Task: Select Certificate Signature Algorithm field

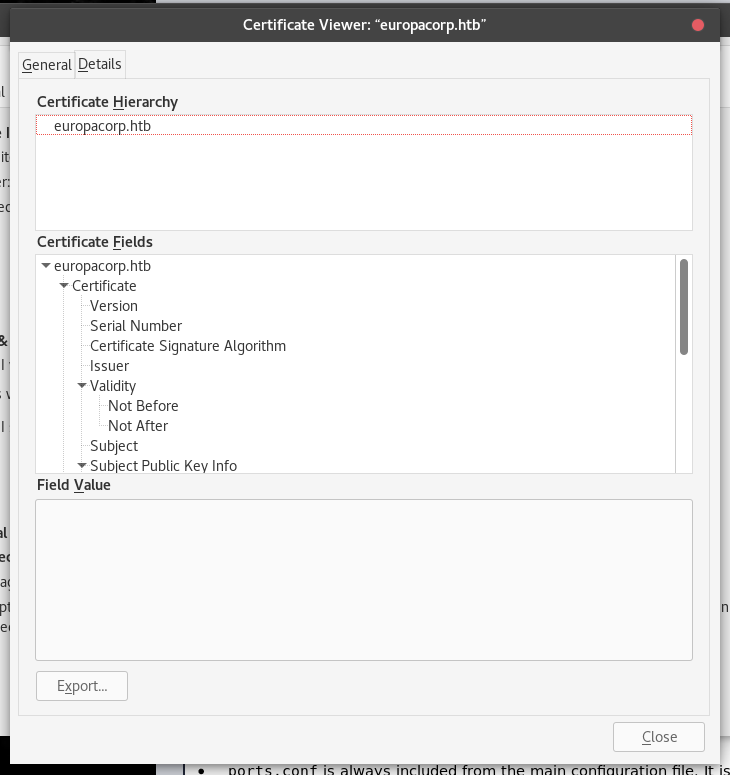Action: point(188,346)
